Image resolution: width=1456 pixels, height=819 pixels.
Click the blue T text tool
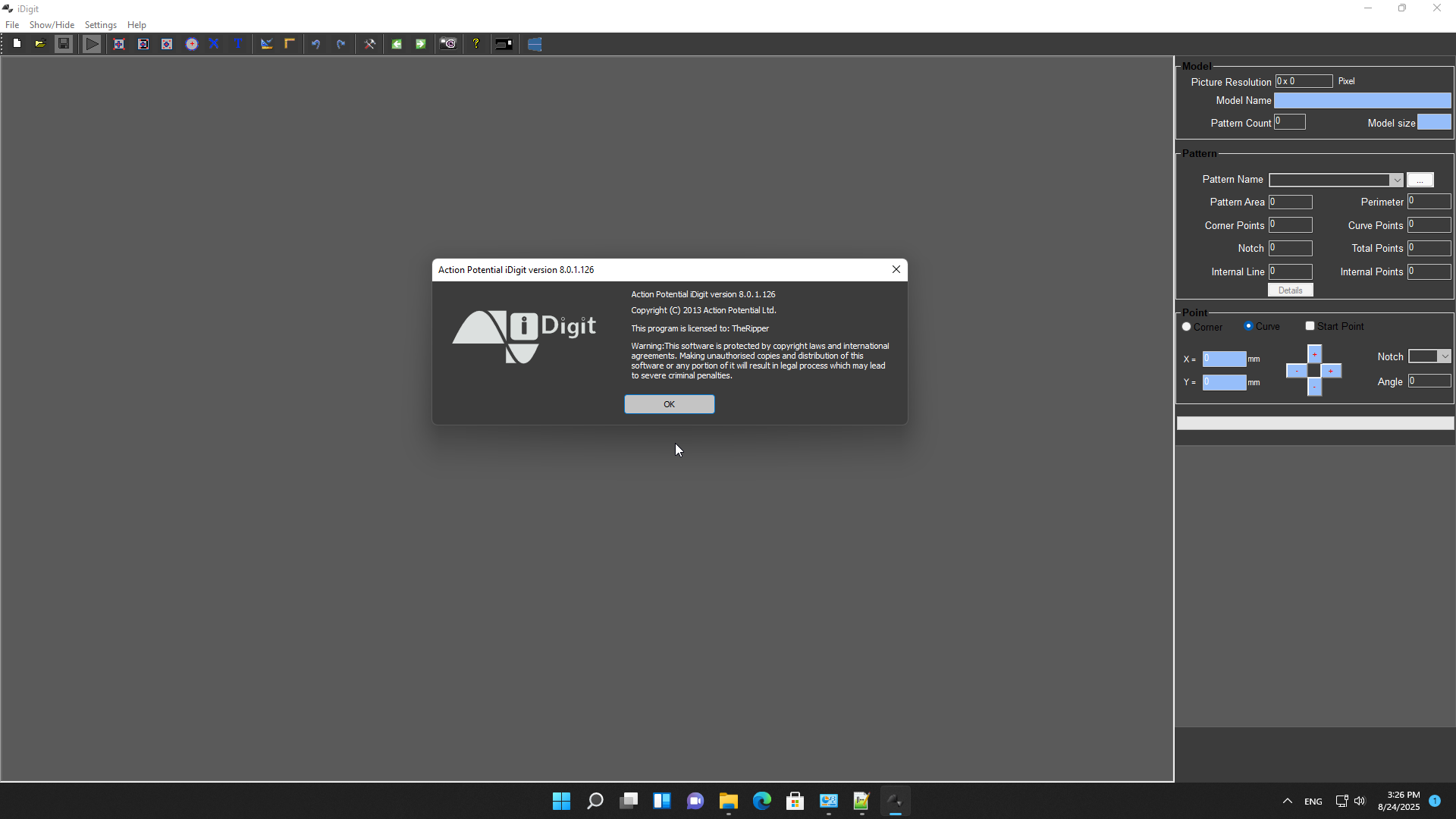click(x=238, y=44)
